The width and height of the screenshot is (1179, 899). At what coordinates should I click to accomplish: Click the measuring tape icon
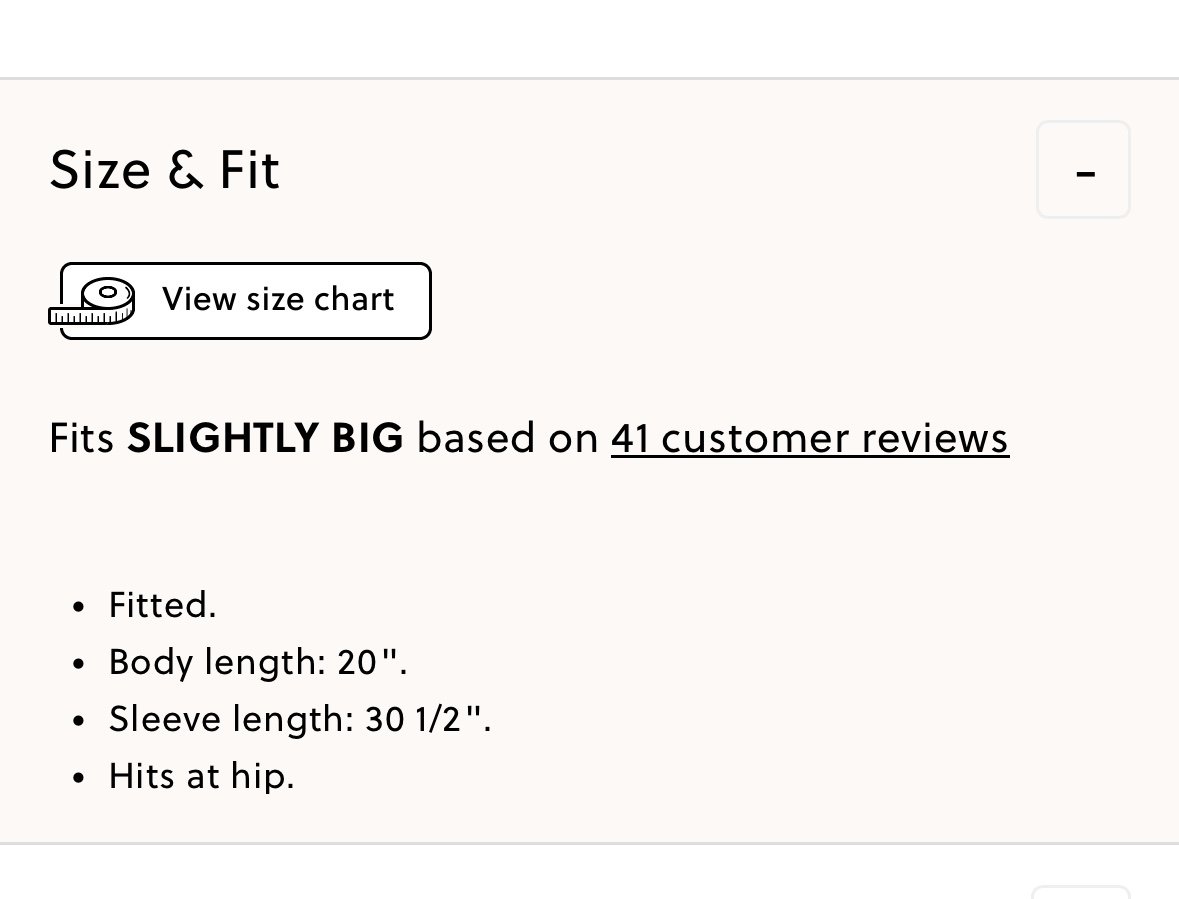point(92,301)
